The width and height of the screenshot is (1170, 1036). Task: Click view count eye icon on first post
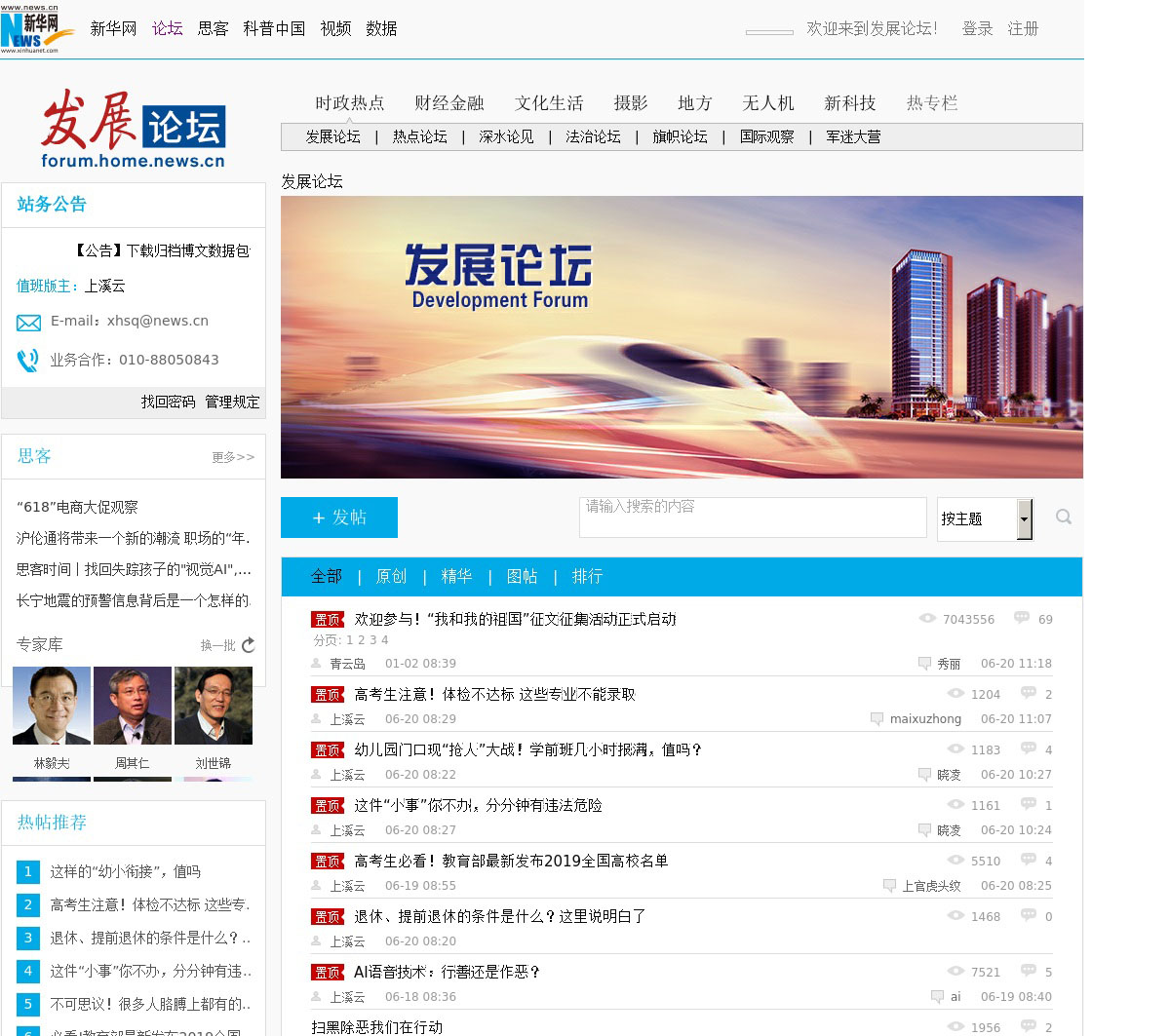tap(927, 618)
